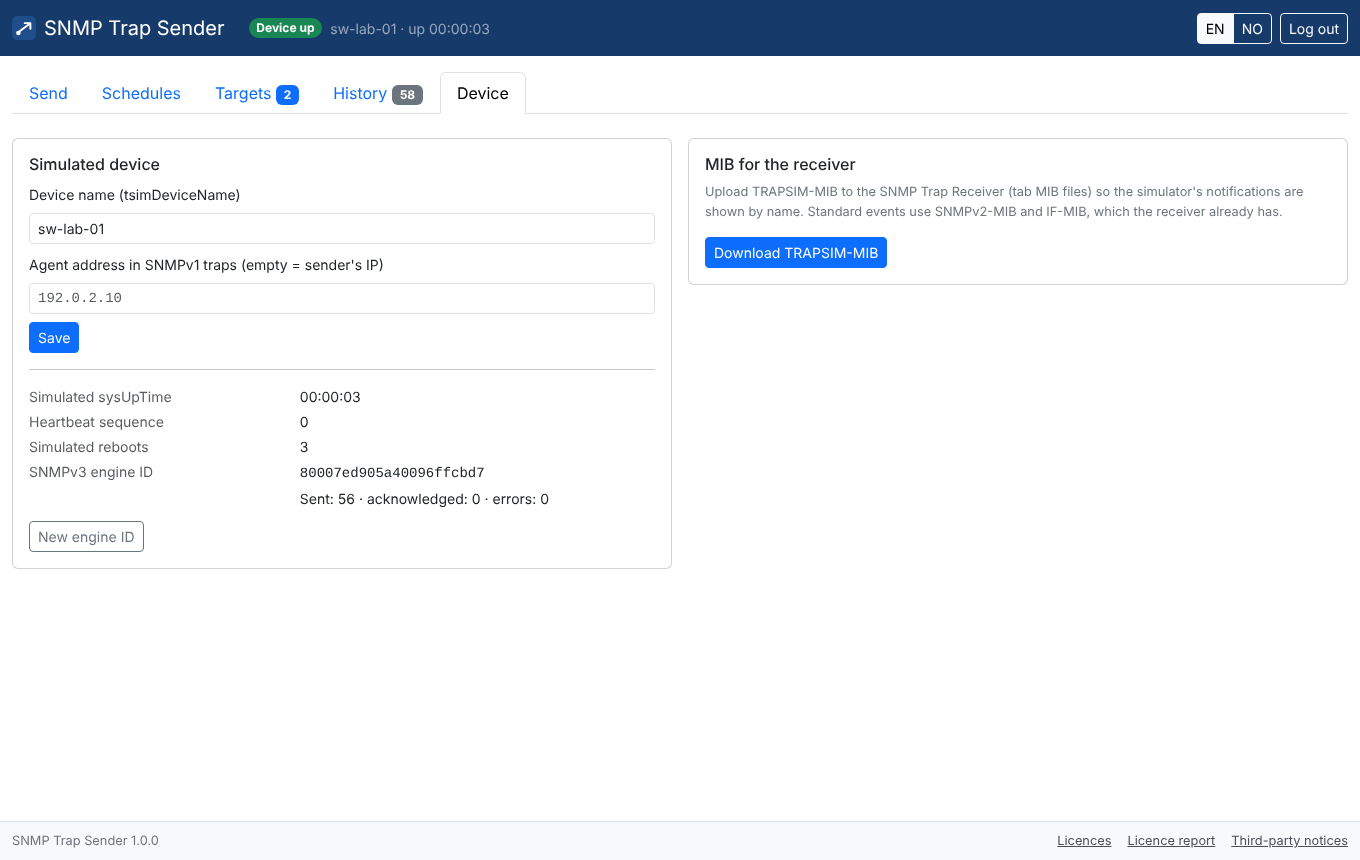Open the Send tab
1360x860 pixels.
[48, 93]
